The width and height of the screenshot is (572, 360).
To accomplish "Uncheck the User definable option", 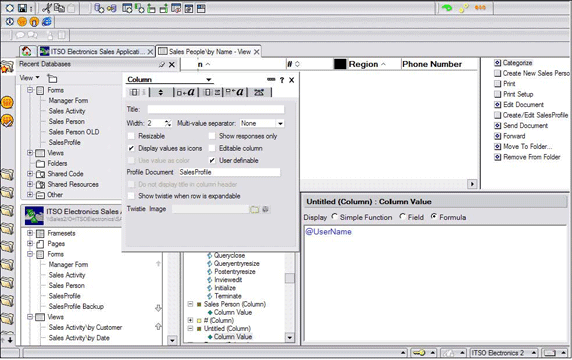I will [x=212, y=160].
